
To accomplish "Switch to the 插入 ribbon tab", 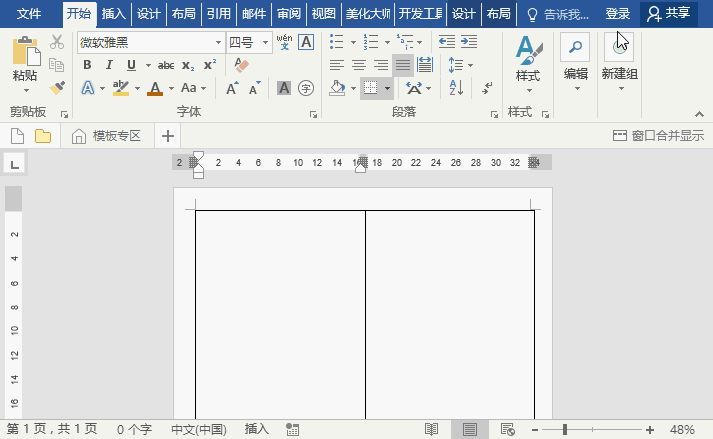I will [114, 14].
